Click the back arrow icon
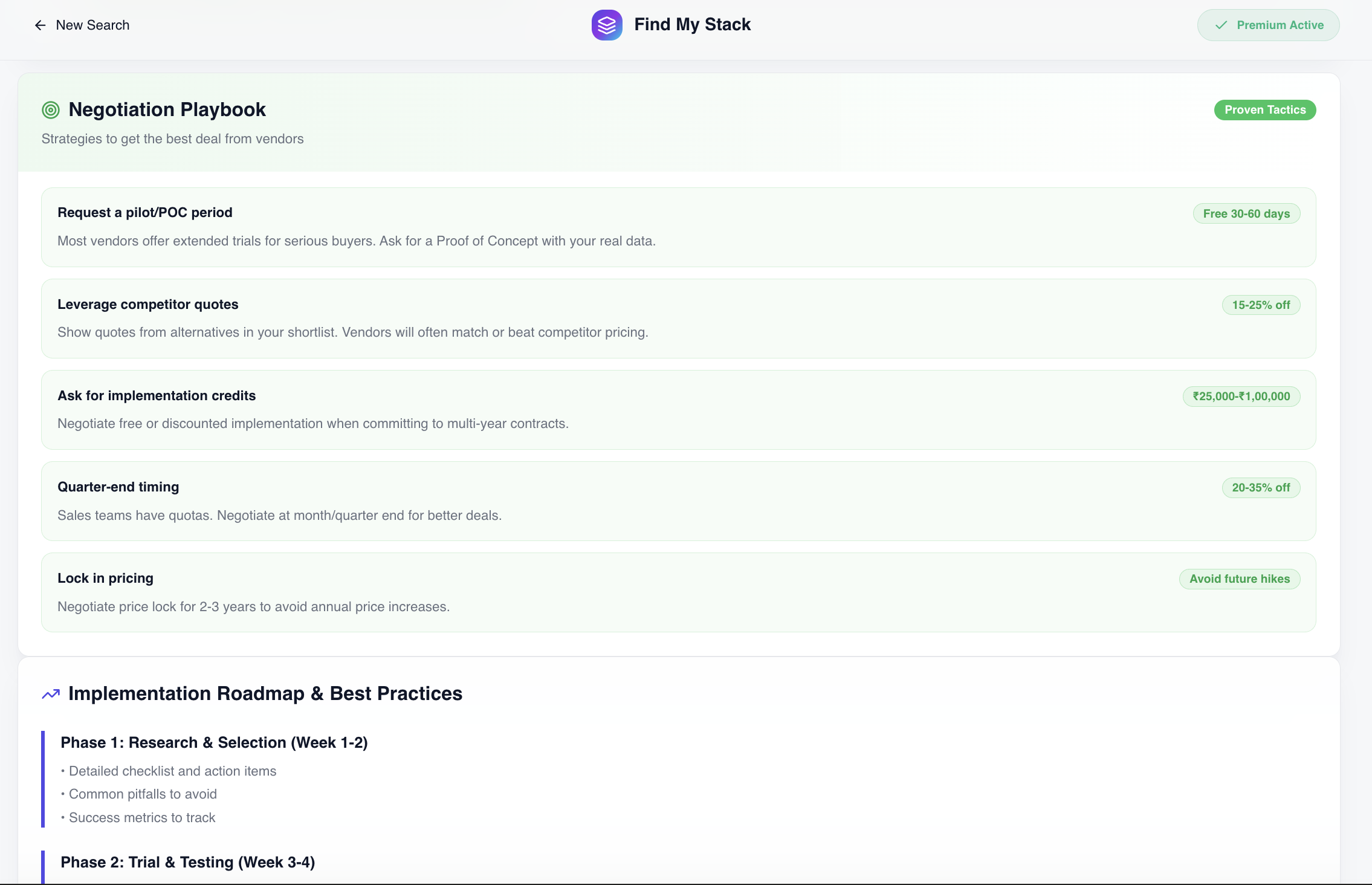This screenshot has width=1372, height=885. 39,25
